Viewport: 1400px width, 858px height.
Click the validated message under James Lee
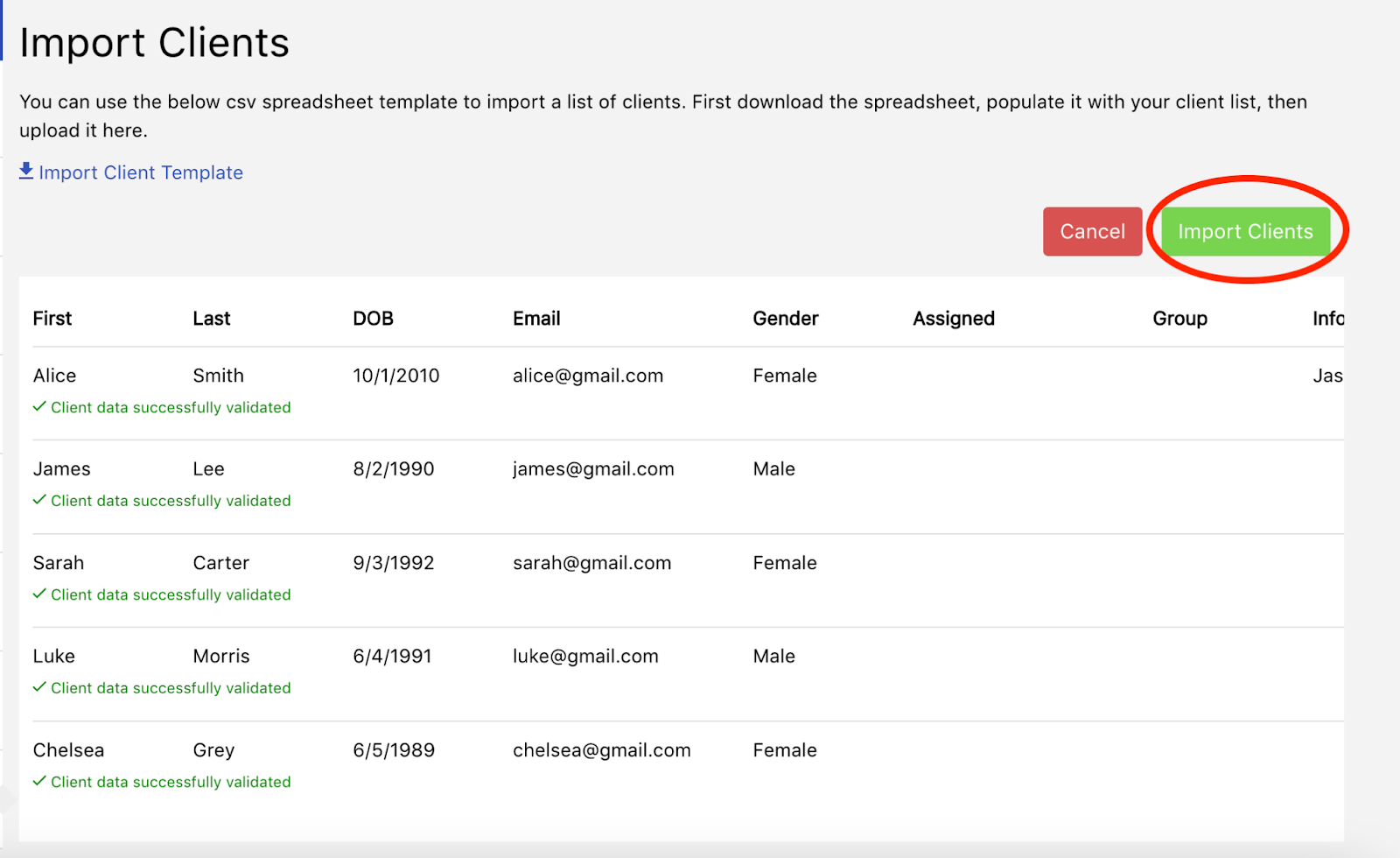pyautogui.click(x=171, y=501)
